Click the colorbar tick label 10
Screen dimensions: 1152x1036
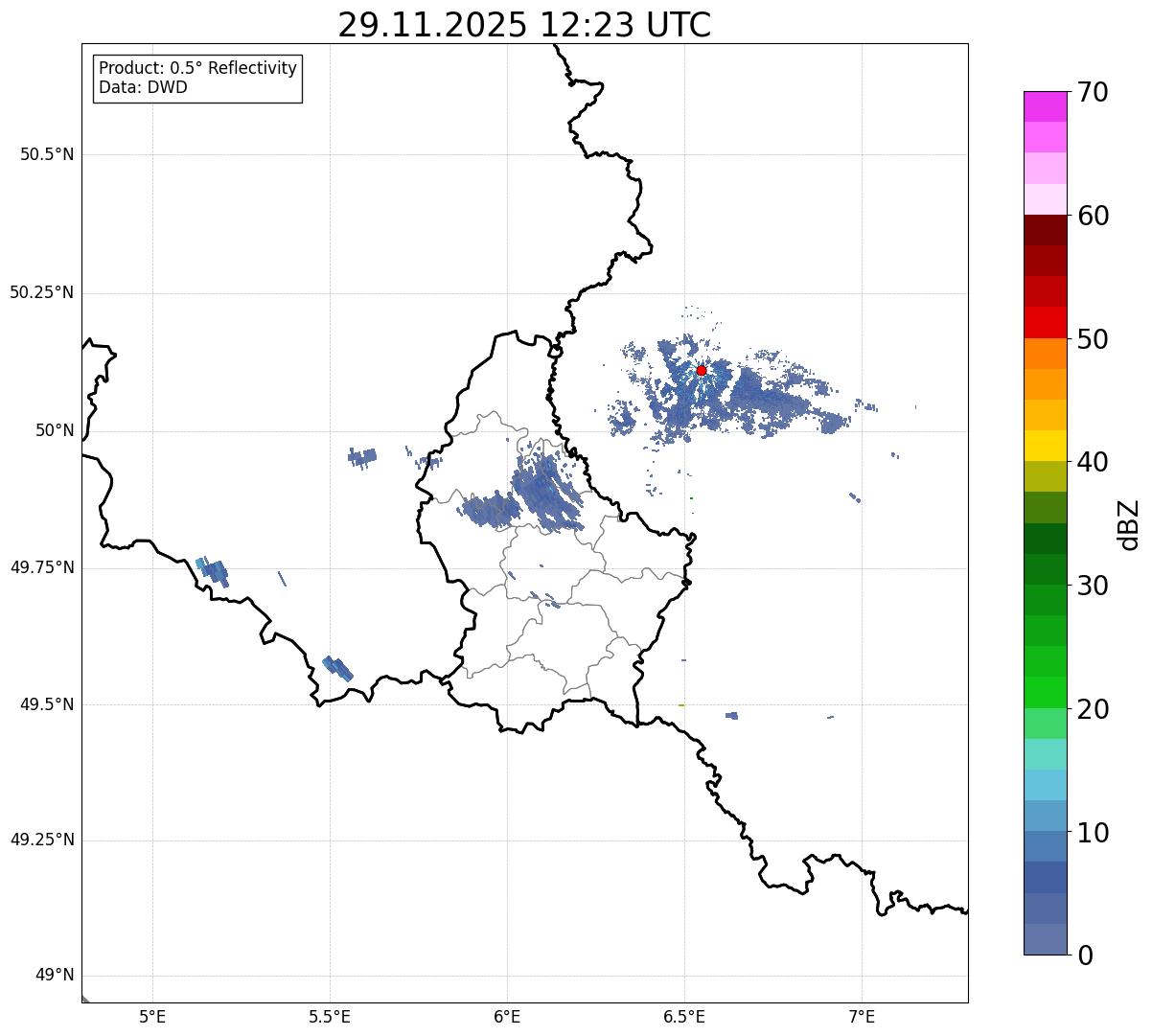pos(1093,833)
